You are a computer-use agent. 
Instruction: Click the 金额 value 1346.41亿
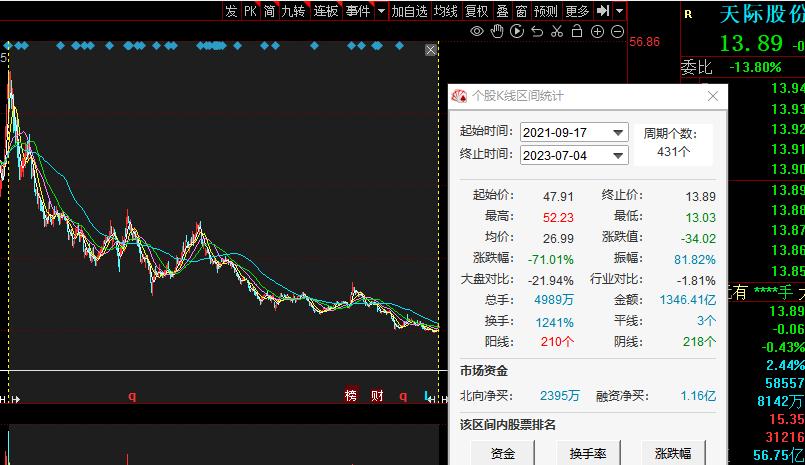[x=687, y=300]
